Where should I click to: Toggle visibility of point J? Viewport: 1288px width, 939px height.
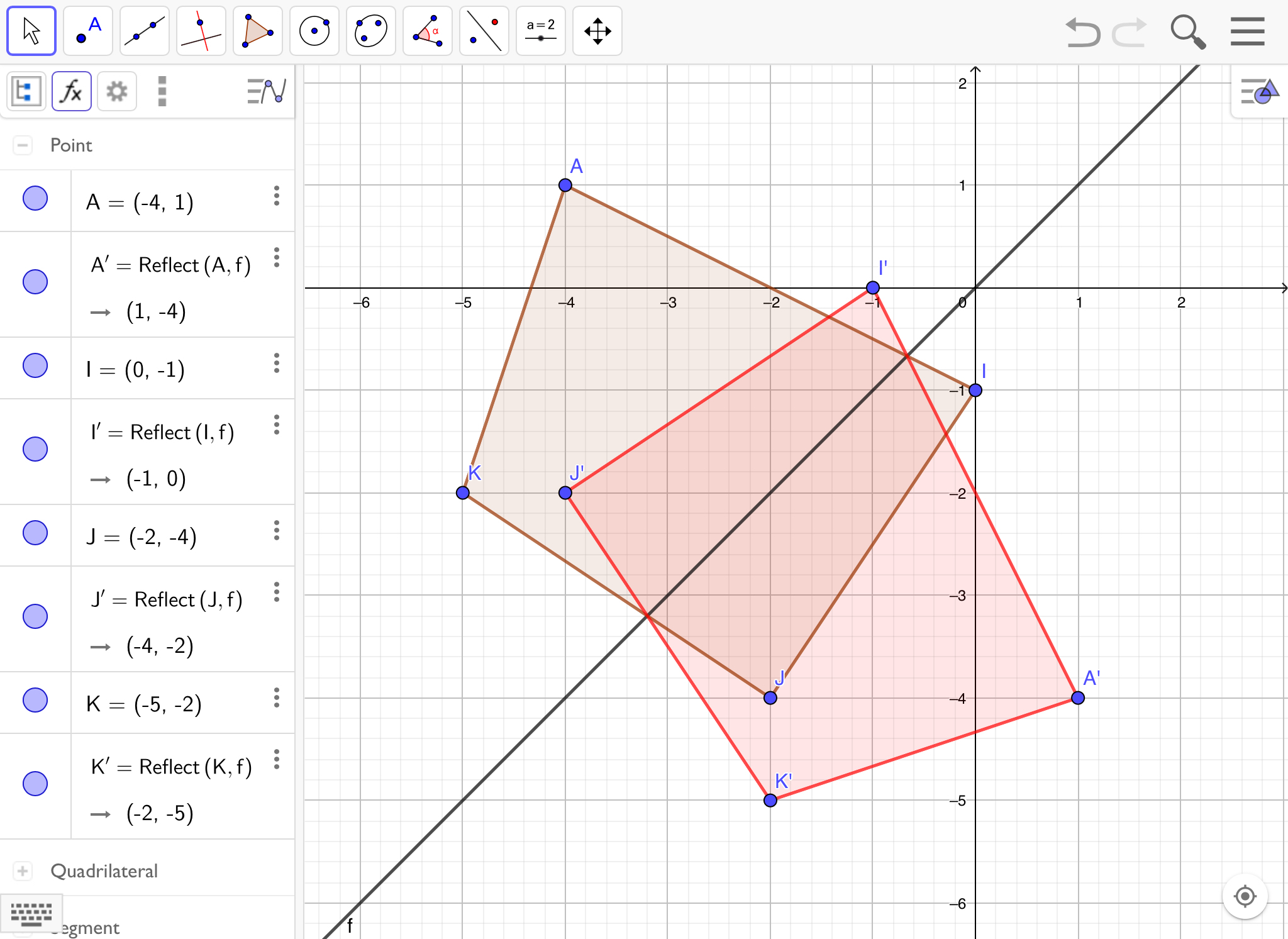click(x=35, y=533)
